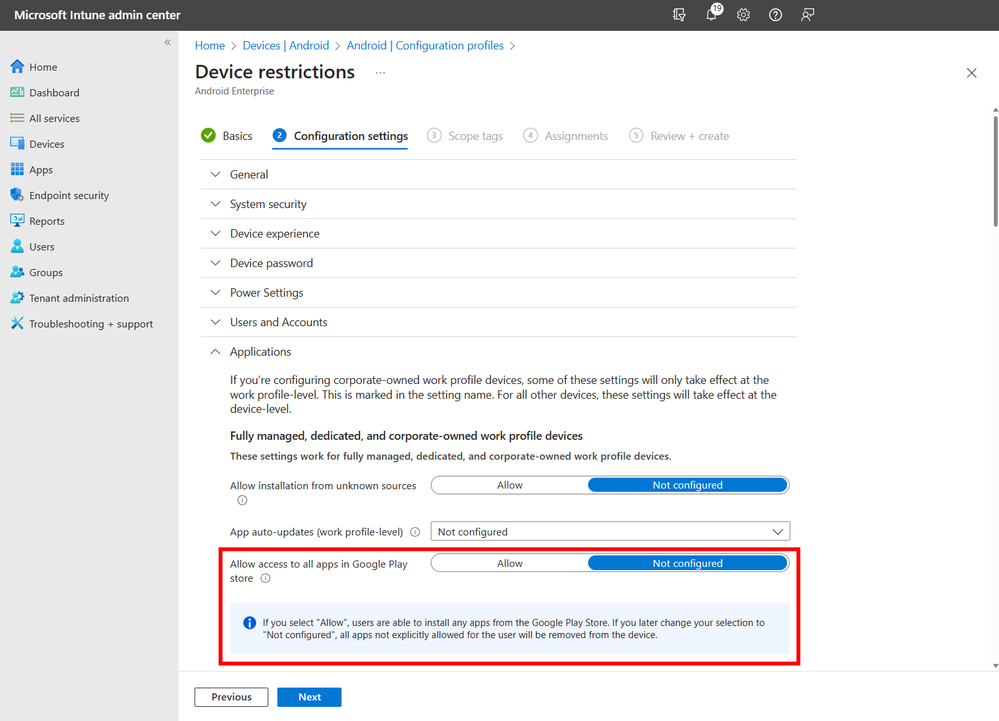Set Google Play store access to Not configured

coord(687,563)
